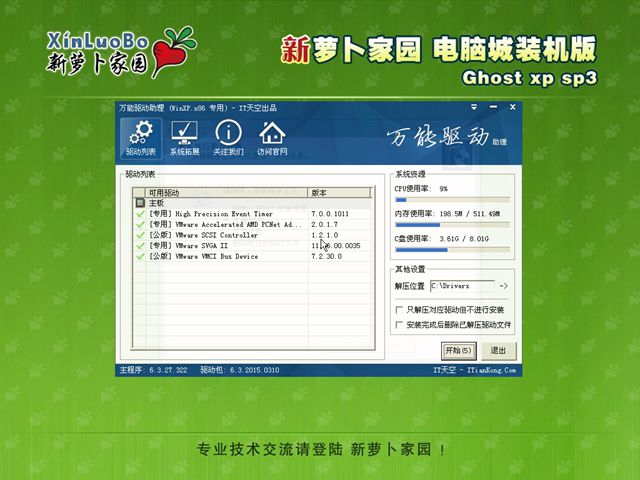Viewport: 640px width, 480px height.
Task: Click the 主板 category row label
Action: click(x=156, y=203)
